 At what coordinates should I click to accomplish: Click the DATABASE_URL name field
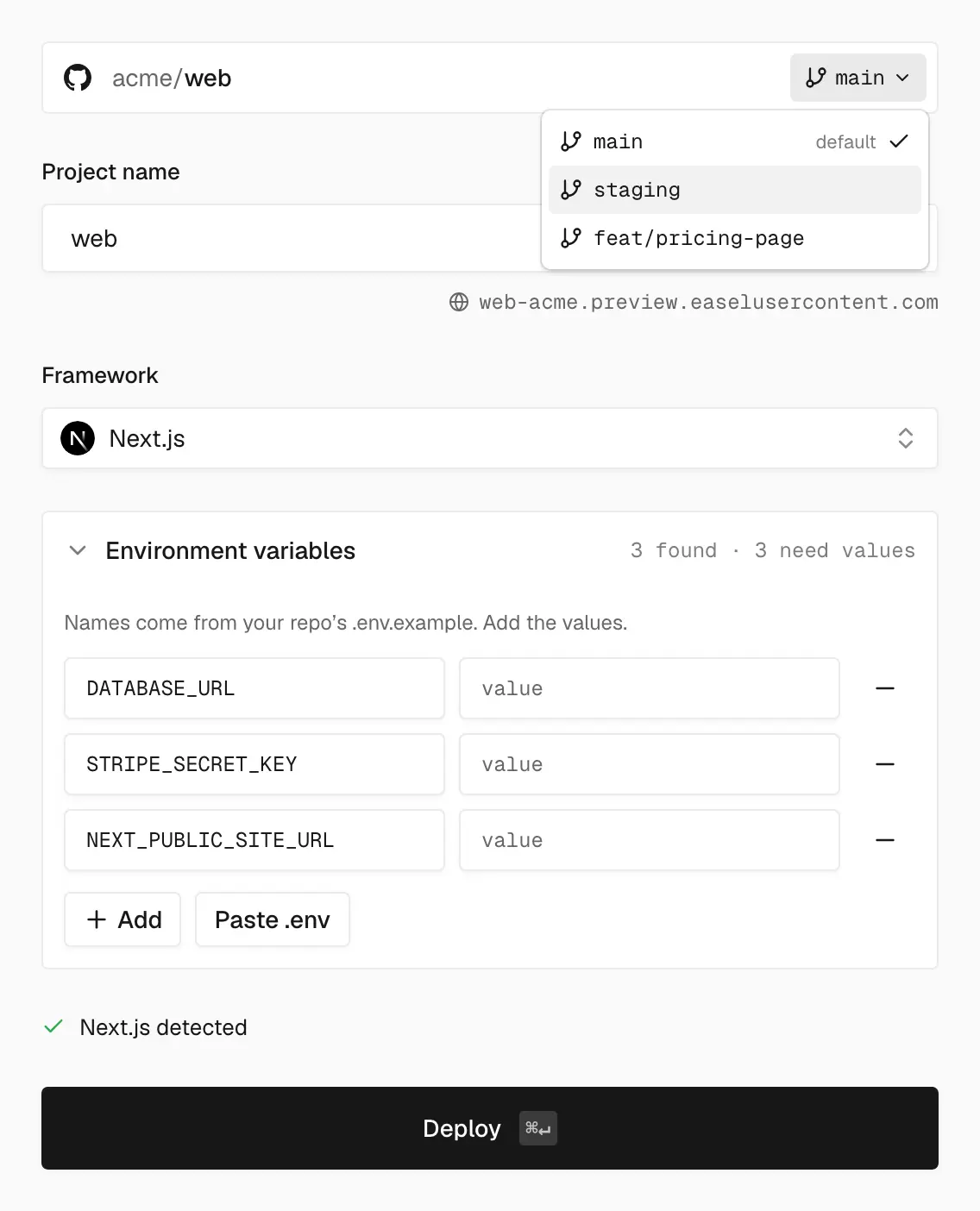(254, 688)
